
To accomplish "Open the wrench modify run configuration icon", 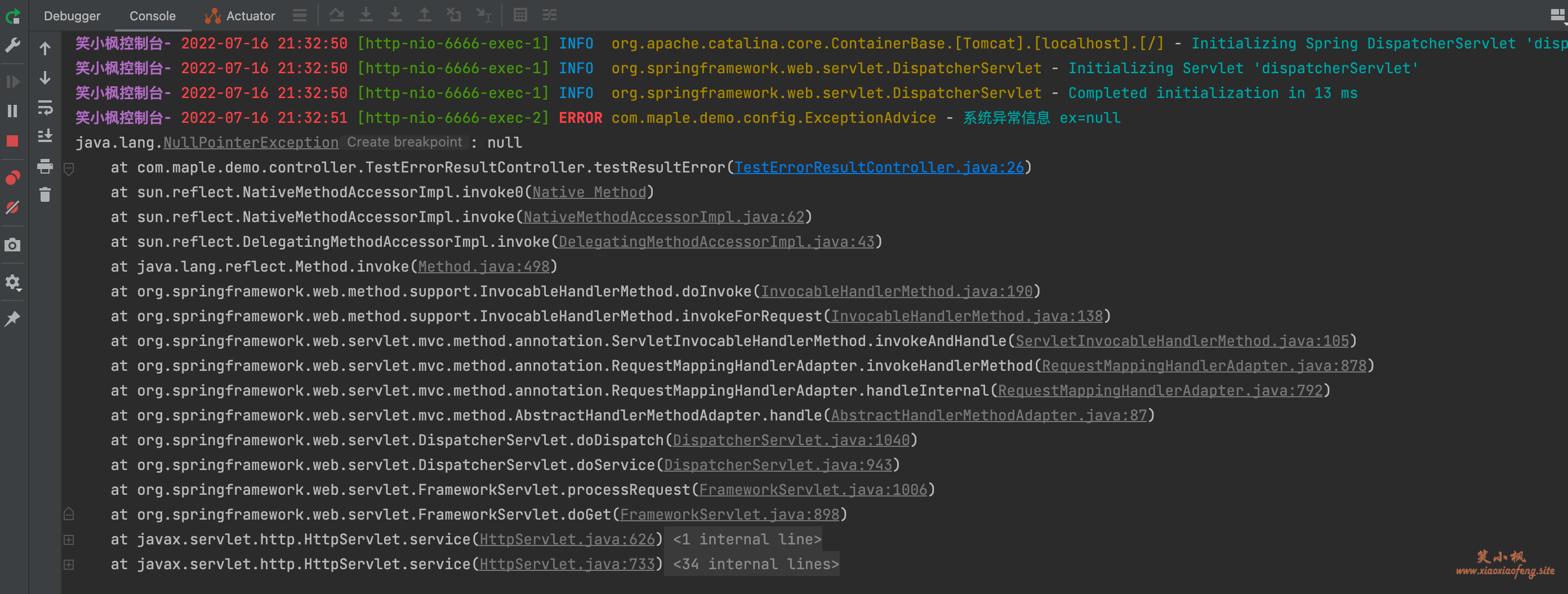I will 13,45.
